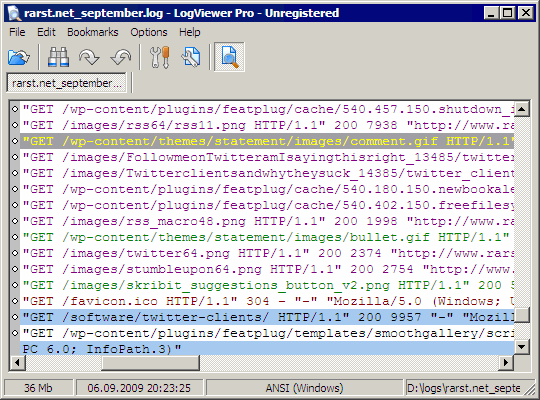This screenshot has width=540, height=400.
Task: Click the LogViewer Pro title bar icon
Action: click(14, 13)
